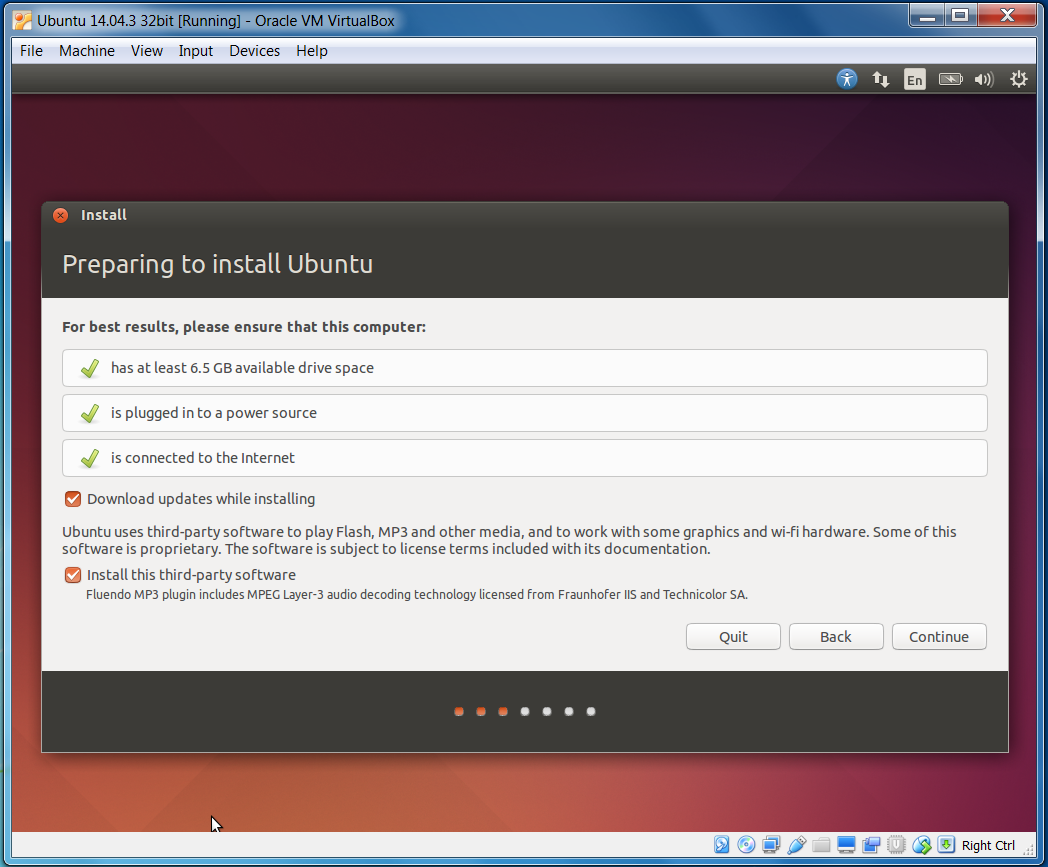1048x867 pixels.
Task: Disable Install this third-party software
Action: pyautogui.click(x=72, y=575)
